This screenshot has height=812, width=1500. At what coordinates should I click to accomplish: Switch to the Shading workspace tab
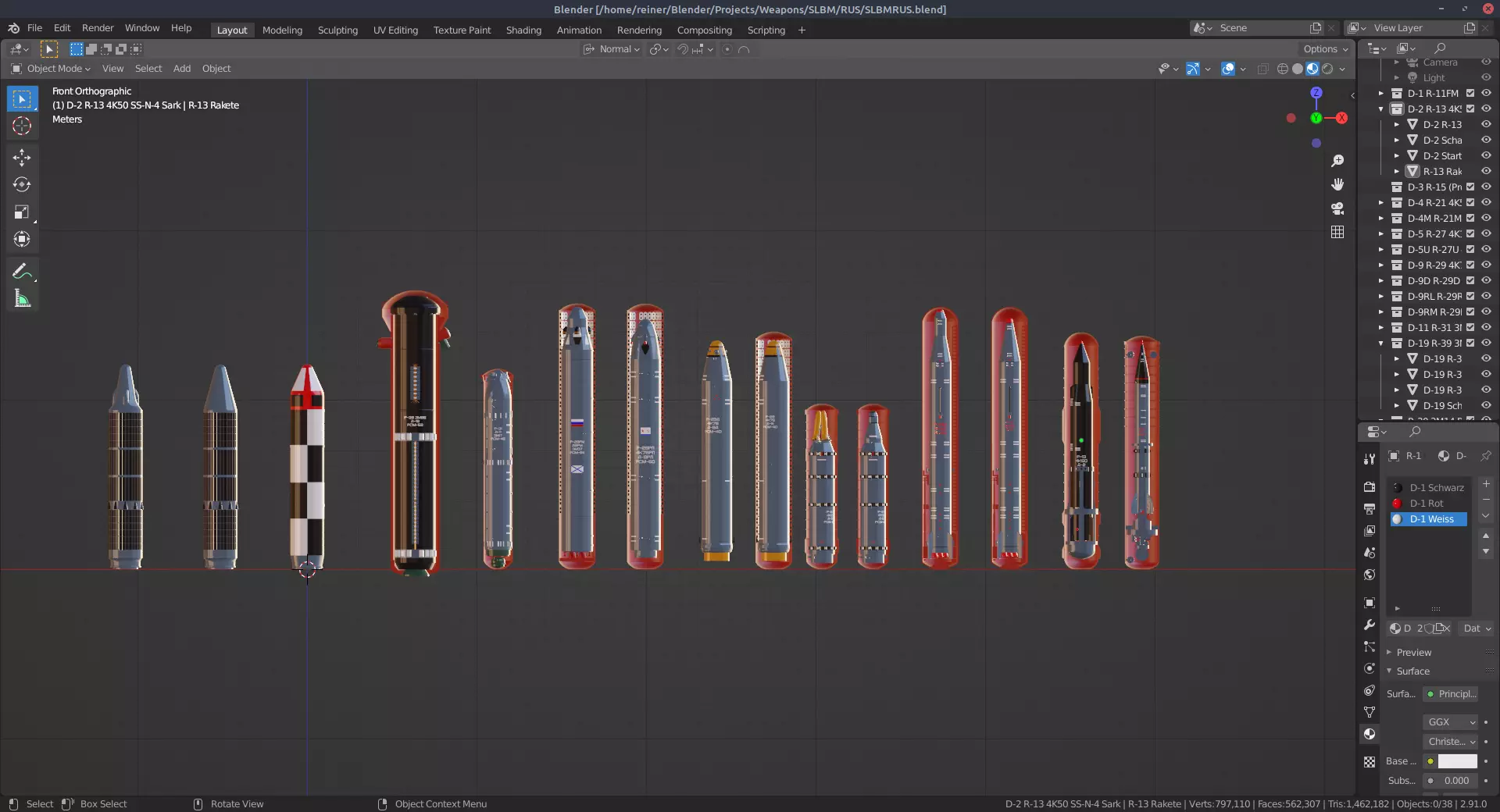pos(523,30)
